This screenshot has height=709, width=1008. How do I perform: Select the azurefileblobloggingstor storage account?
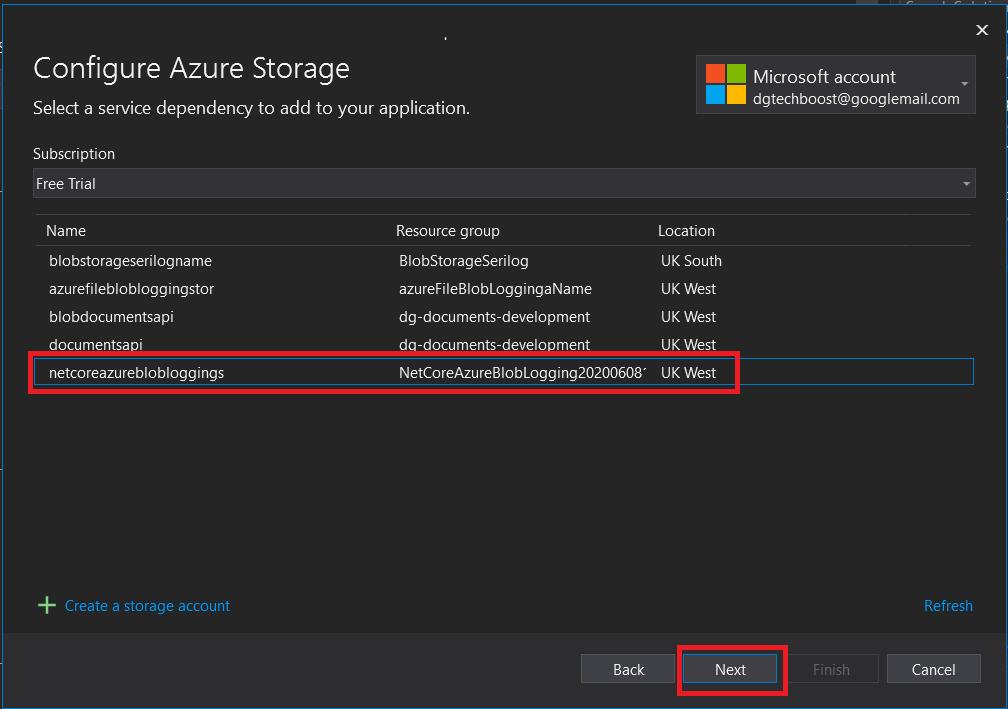[x=131, y=289]
